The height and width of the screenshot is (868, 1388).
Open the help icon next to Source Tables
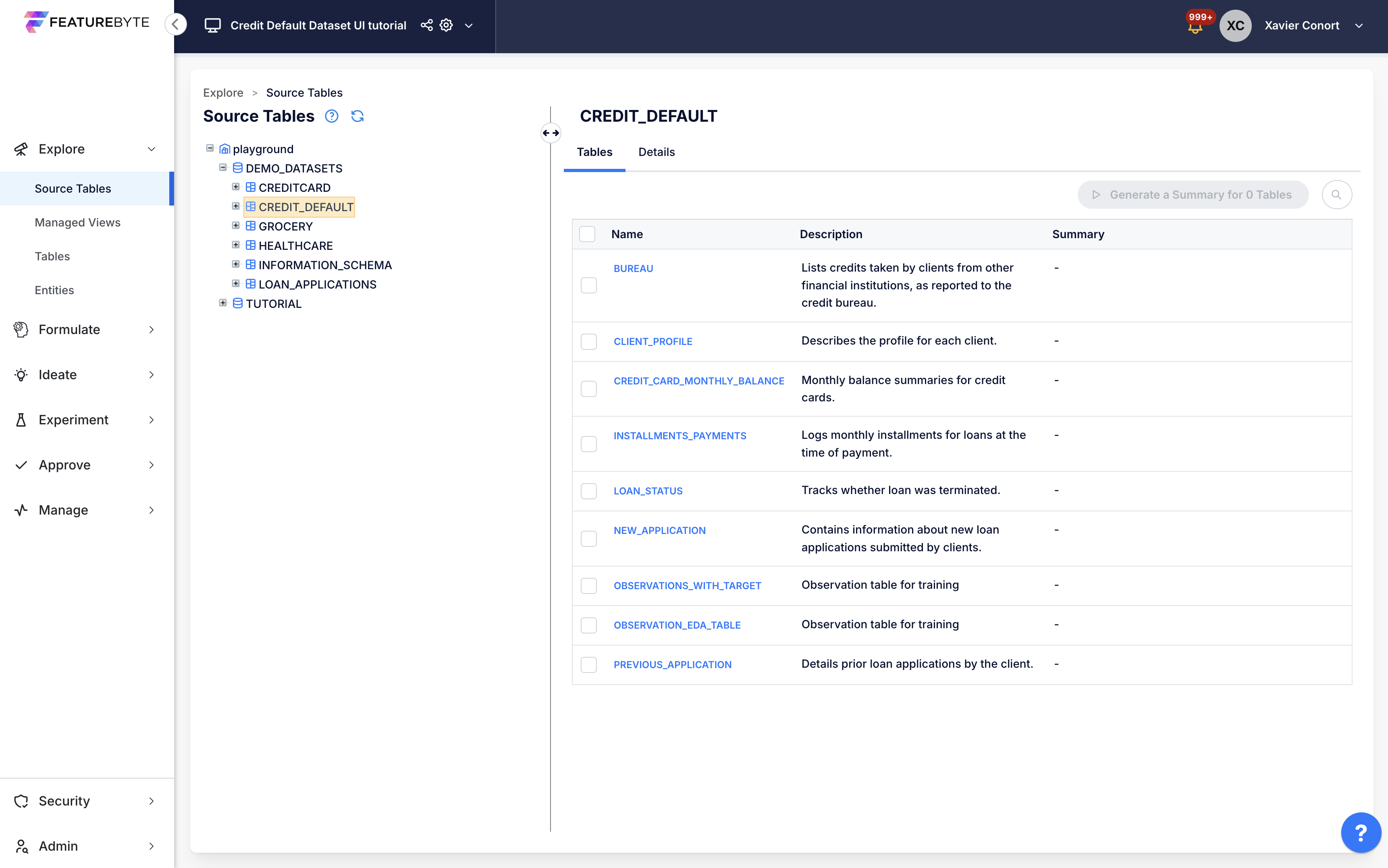(x=331, y=116)
